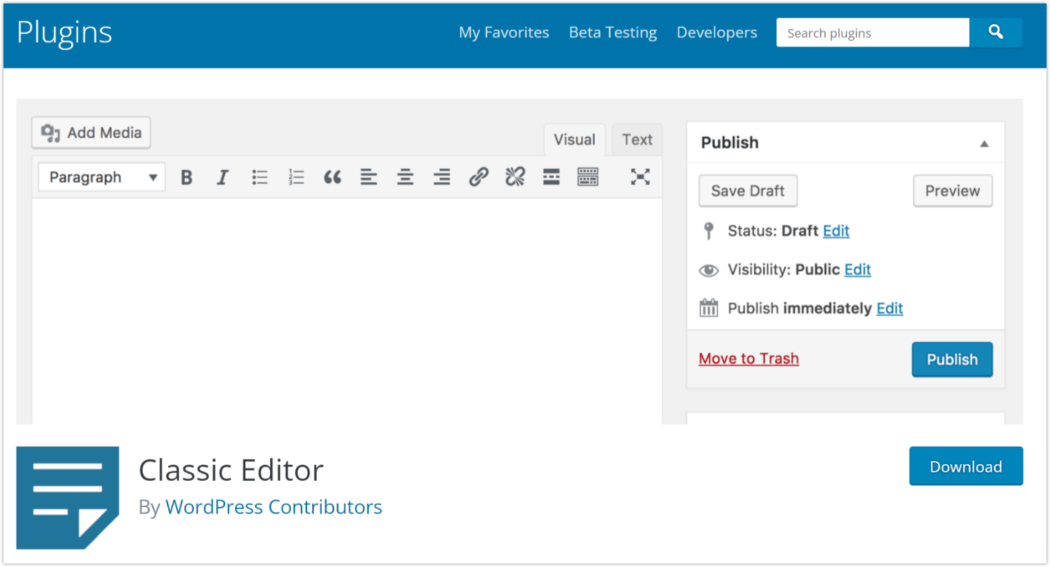Switch to the Text editor tab
This screenshot has width=1050, height=567.
(x=637, y=140)
